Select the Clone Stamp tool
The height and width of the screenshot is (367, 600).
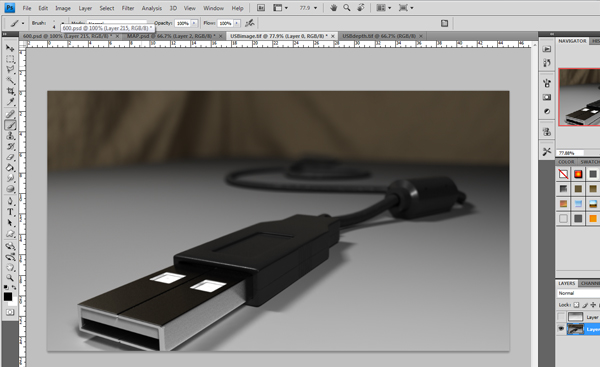coord(10,136)
